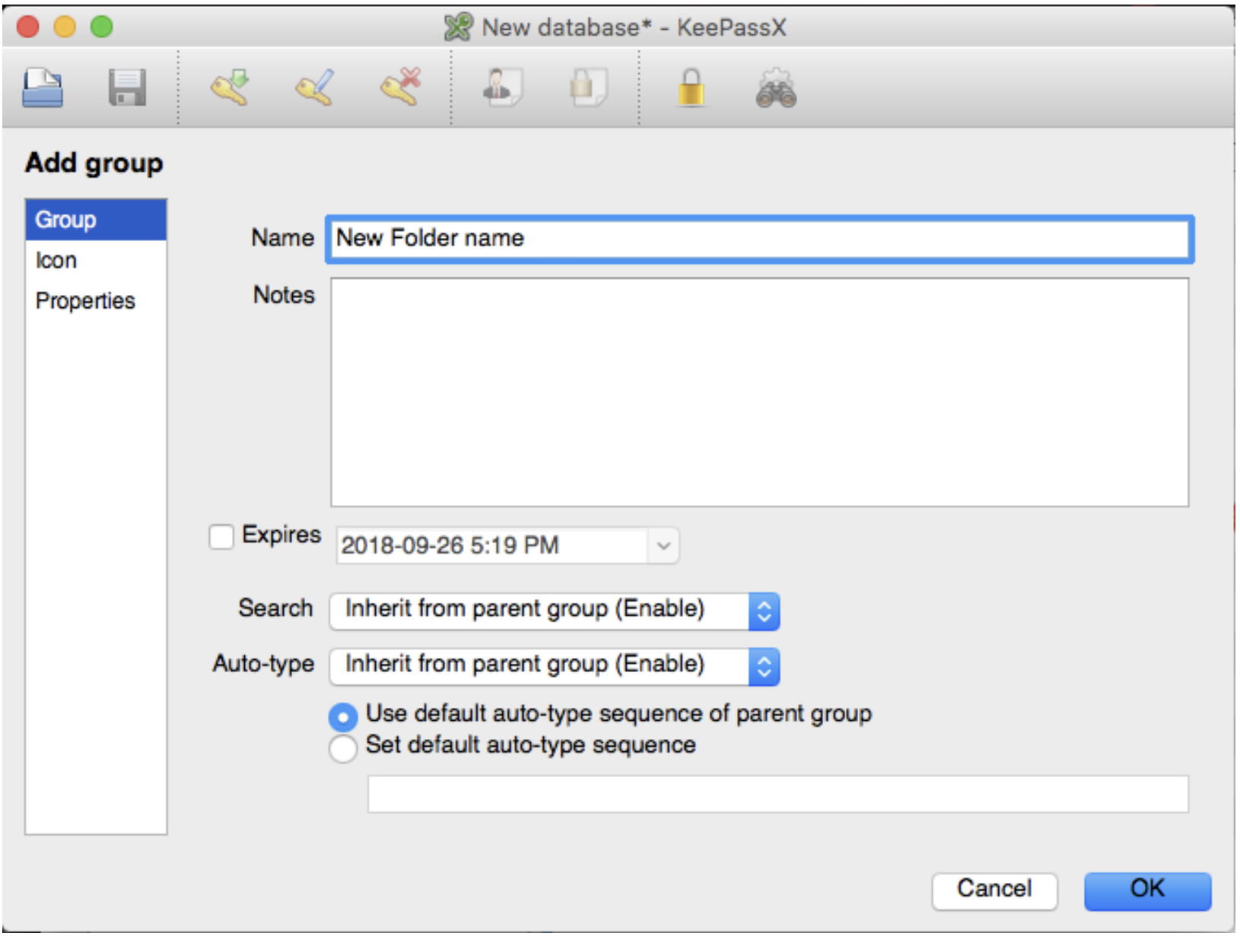Click the Edit entry key icon
The width and height of the screenshot is (1240, 952).
click(316, 87)
